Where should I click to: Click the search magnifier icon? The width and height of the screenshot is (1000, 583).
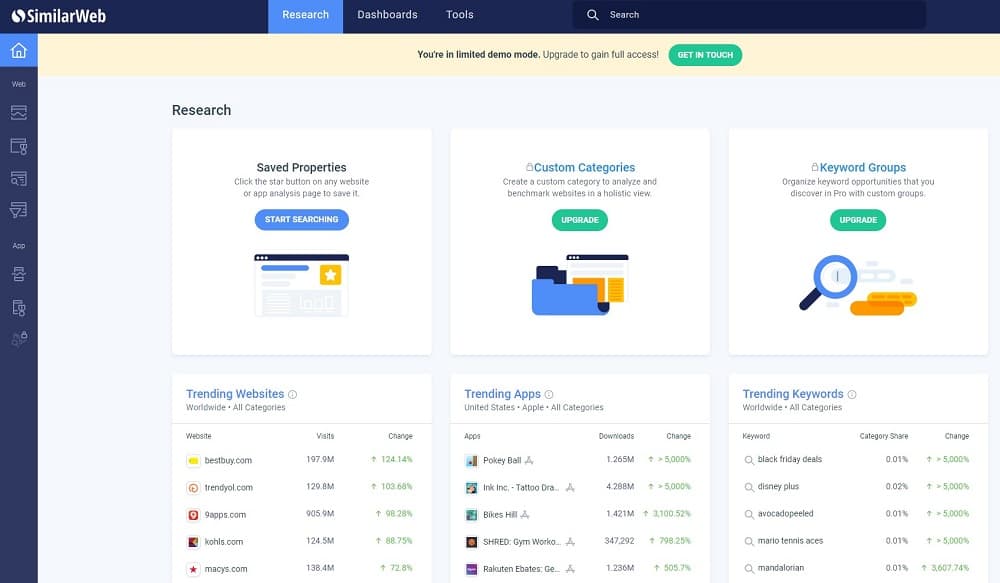click(592, 15)
